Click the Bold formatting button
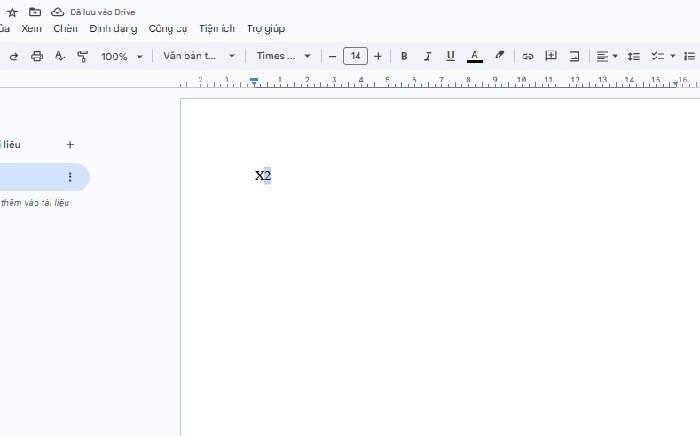The image size is (700, 436). pos(404,56)
